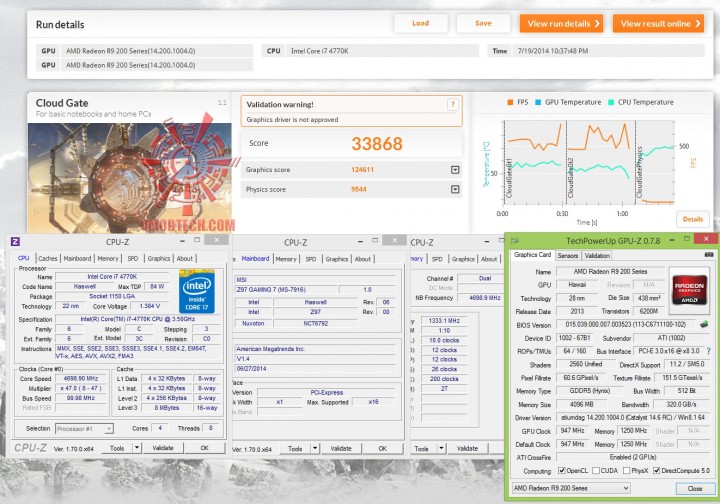Click GPU-Z title bar app icon

click(514, 241)
